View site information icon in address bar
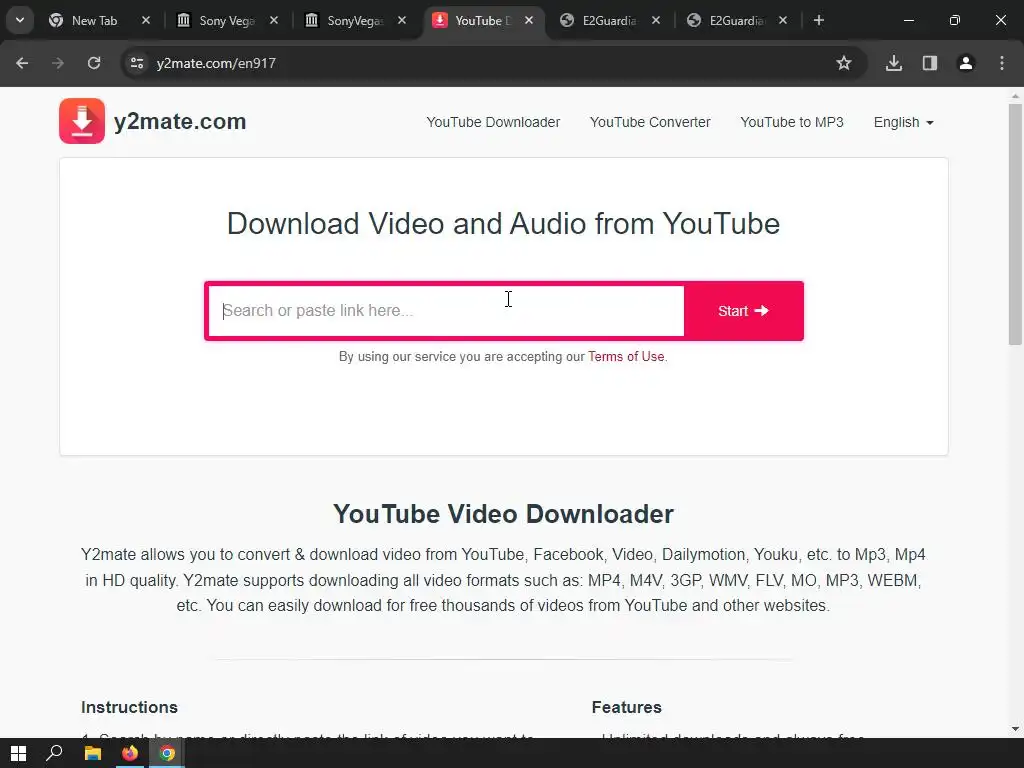1024x768 pixels. point(137,63)
